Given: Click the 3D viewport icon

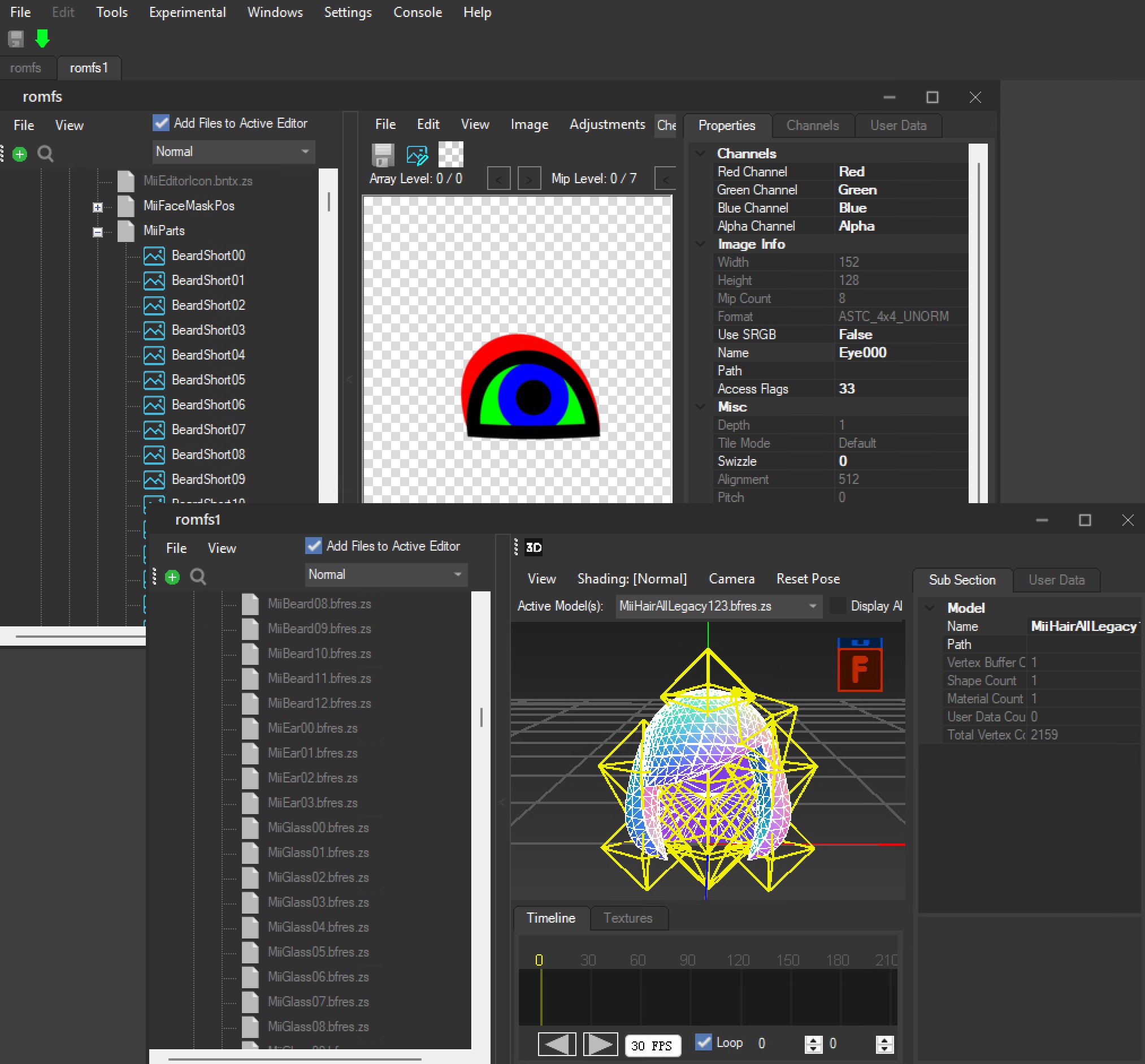Looking at the screenshot, I should [x=534, y=547].
